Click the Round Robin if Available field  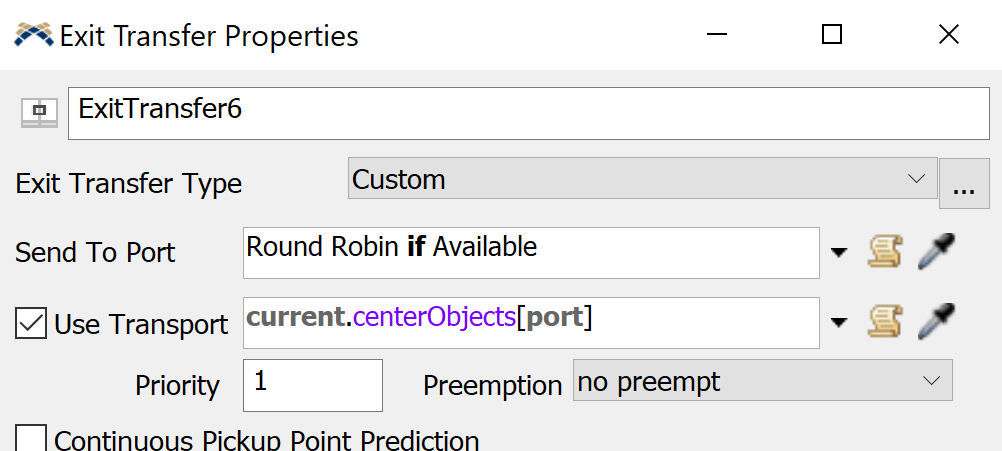point(531,252)
